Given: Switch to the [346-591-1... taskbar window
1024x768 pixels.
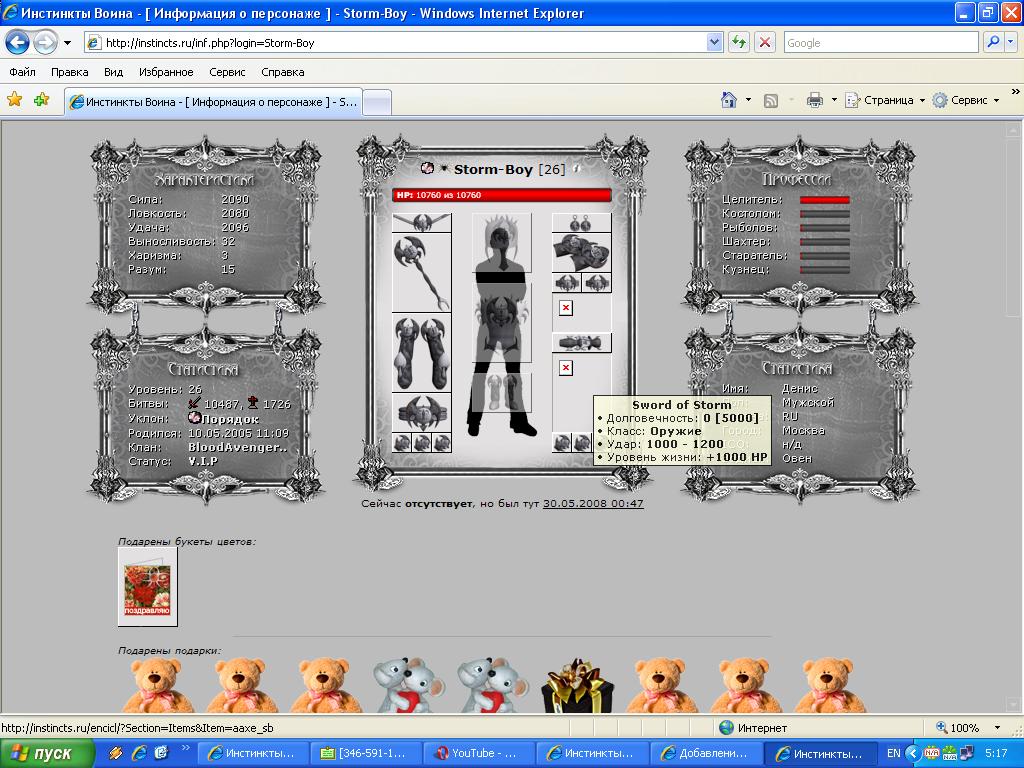Looking at the screenshot, I should click(x=366, y=753).
